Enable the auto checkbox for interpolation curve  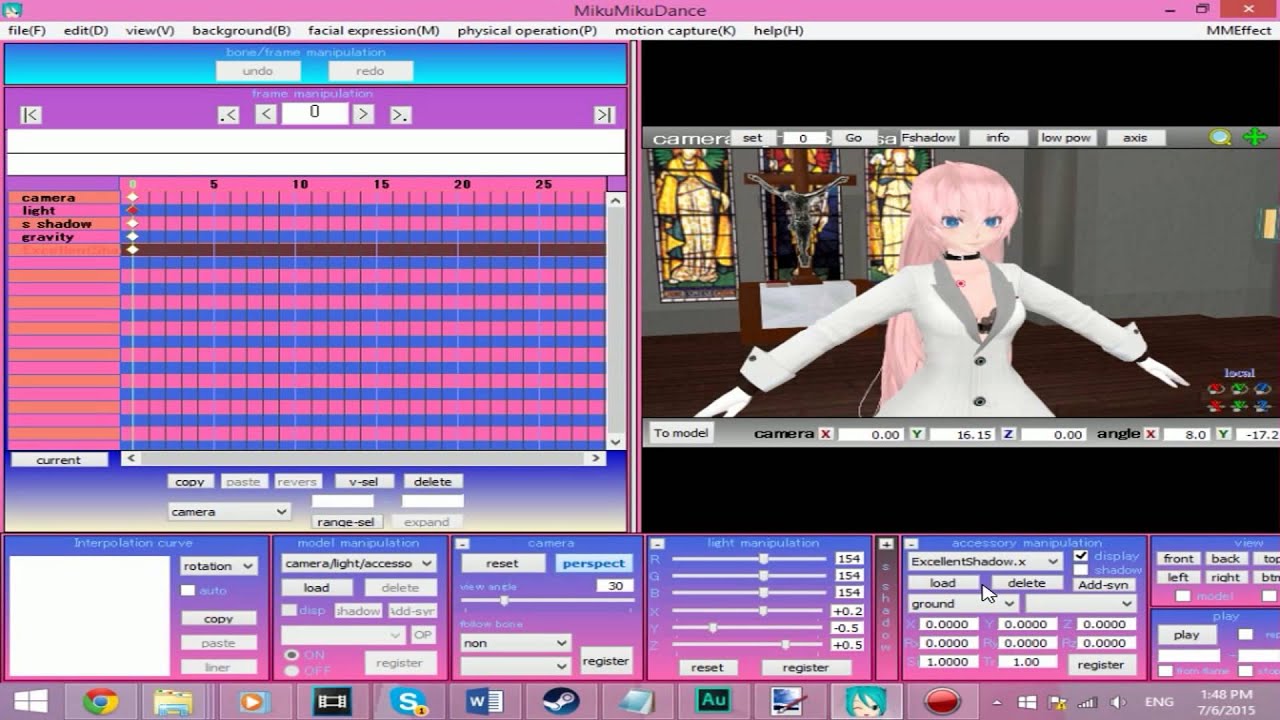[x=187, y=590]
